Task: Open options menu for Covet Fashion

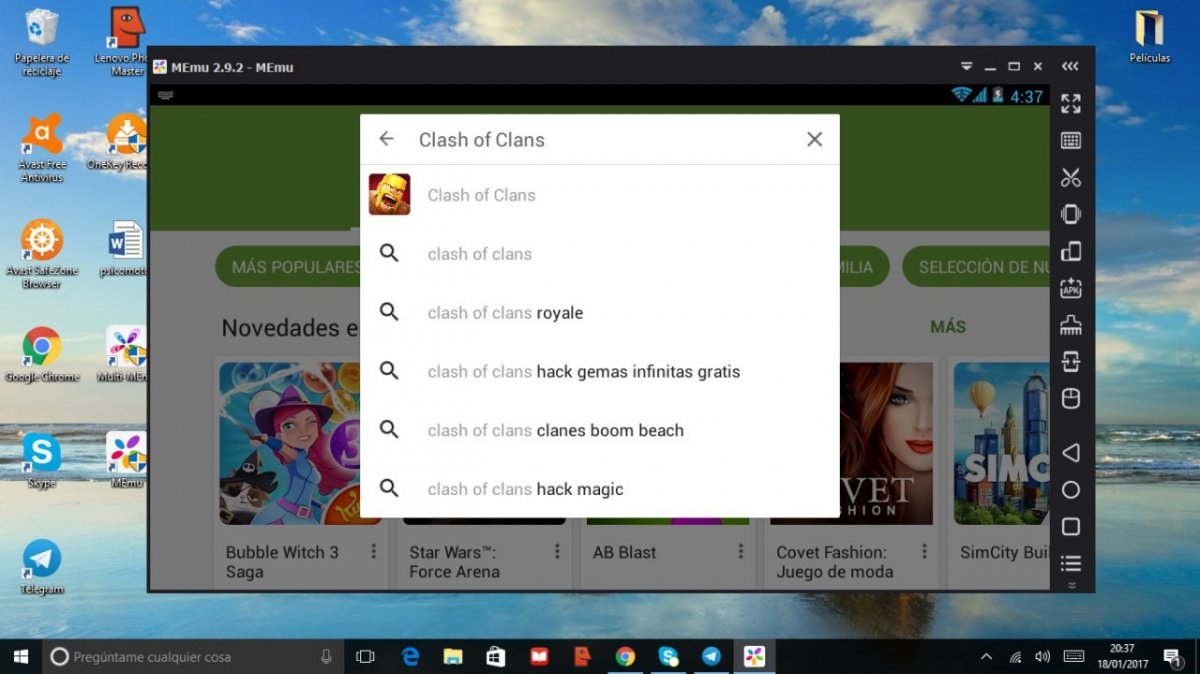Action: pyautogui.click(x=925, y=552)
